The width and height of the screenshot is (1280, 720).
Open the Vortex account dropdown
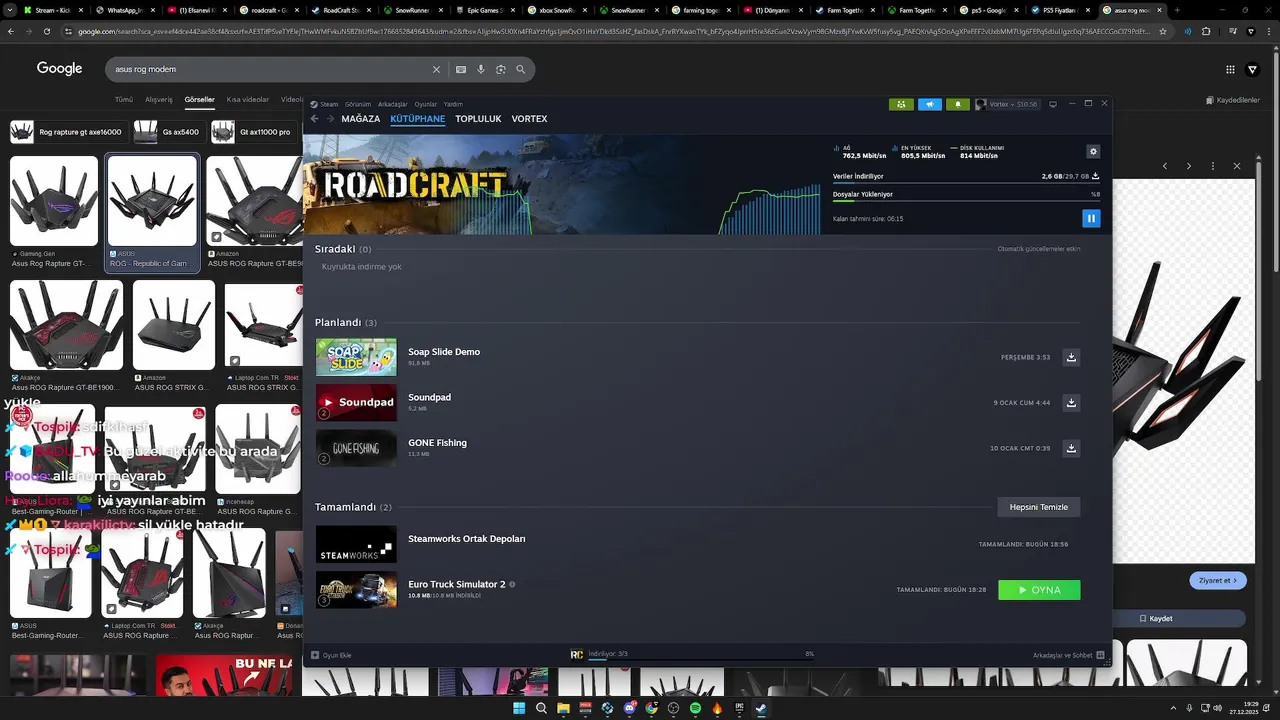point(1008,104)
